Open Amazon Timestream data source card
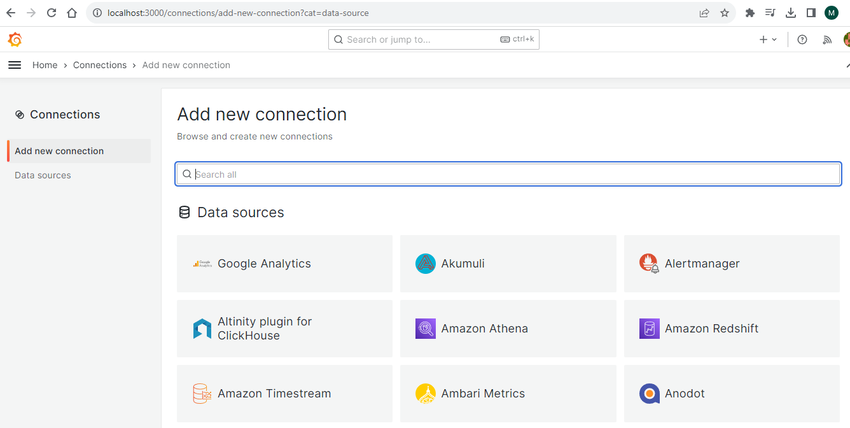850x428 pixels. pos(285,394)
